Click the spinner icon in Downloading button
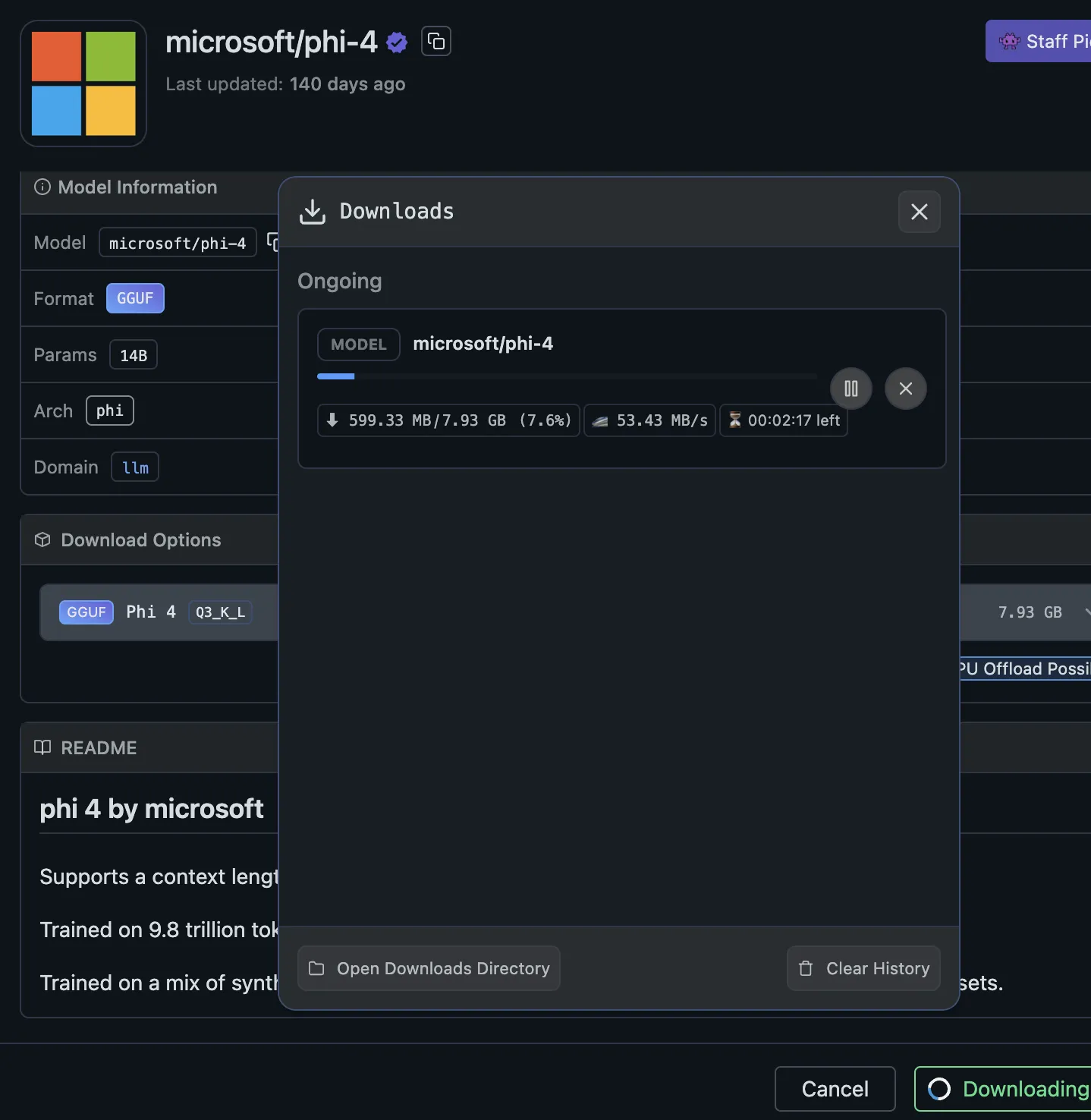The image size is (1091, 1120). [939, 1089]
